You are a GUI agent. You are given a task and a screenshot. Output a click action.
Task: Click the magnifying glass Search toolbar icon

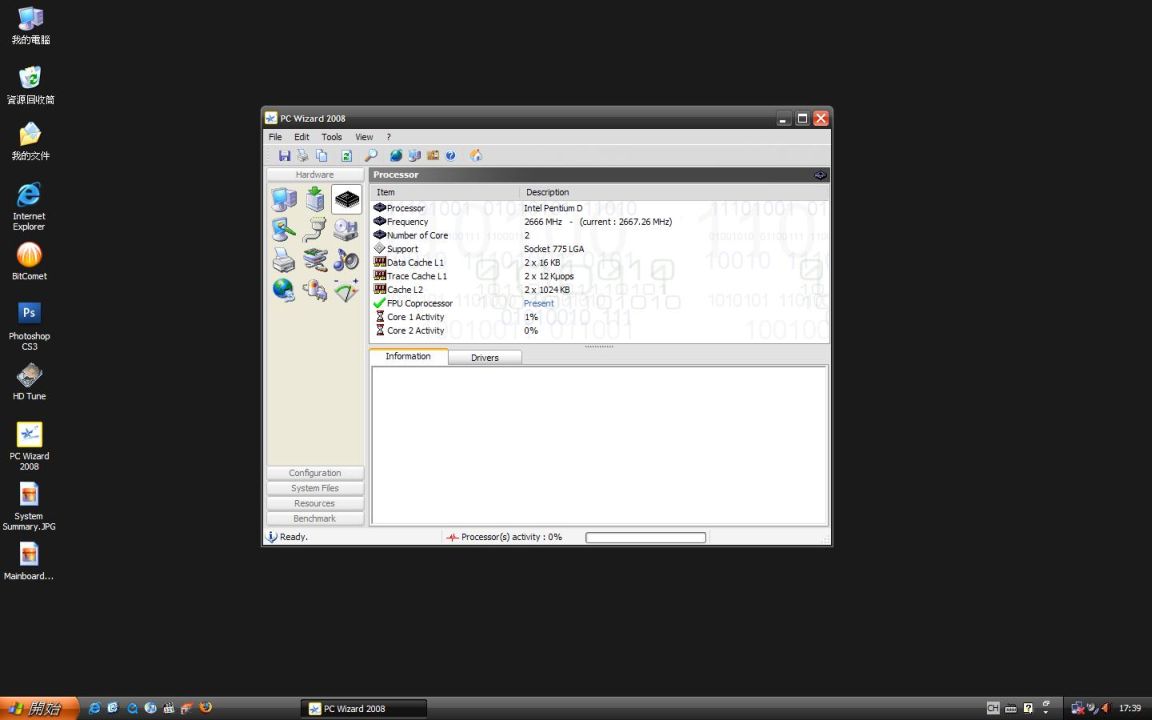click(371, 156)
